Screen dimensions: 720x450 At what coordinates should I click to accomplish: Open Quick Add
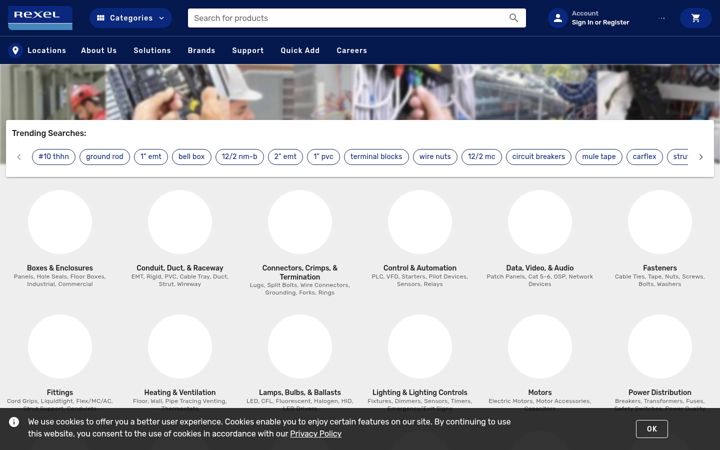300,51
